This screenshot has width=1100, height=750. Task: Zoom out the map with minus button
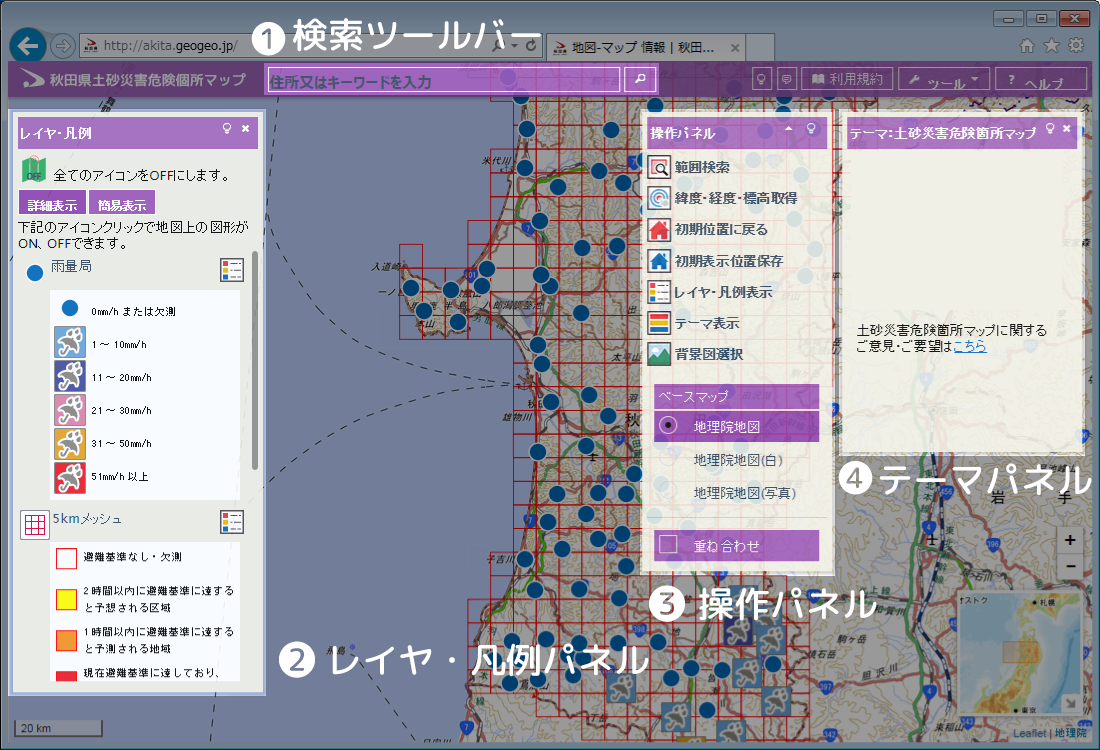[1070, 566]
